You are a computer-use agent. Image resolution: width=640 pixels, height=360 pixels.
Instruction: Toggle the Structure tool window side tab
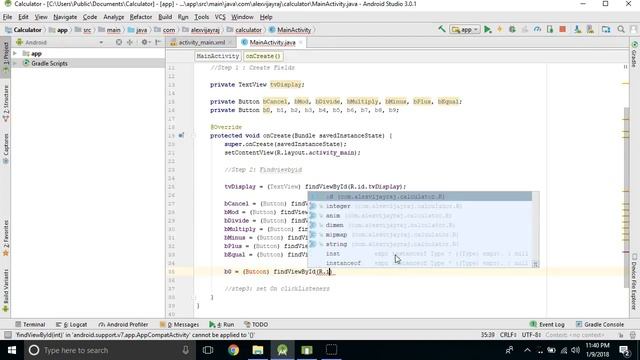[x=6, y=103]
